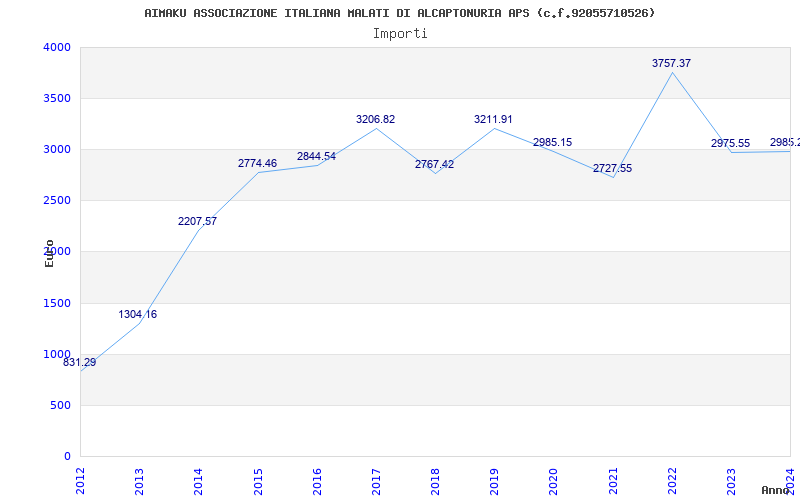Click the 2023 x-axis year label
Screen dimensions: 800x500
(732, 481)
